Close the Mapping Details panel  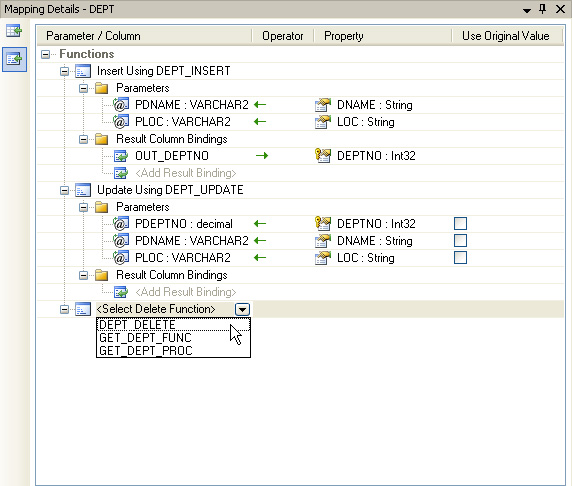pos(560,9)
